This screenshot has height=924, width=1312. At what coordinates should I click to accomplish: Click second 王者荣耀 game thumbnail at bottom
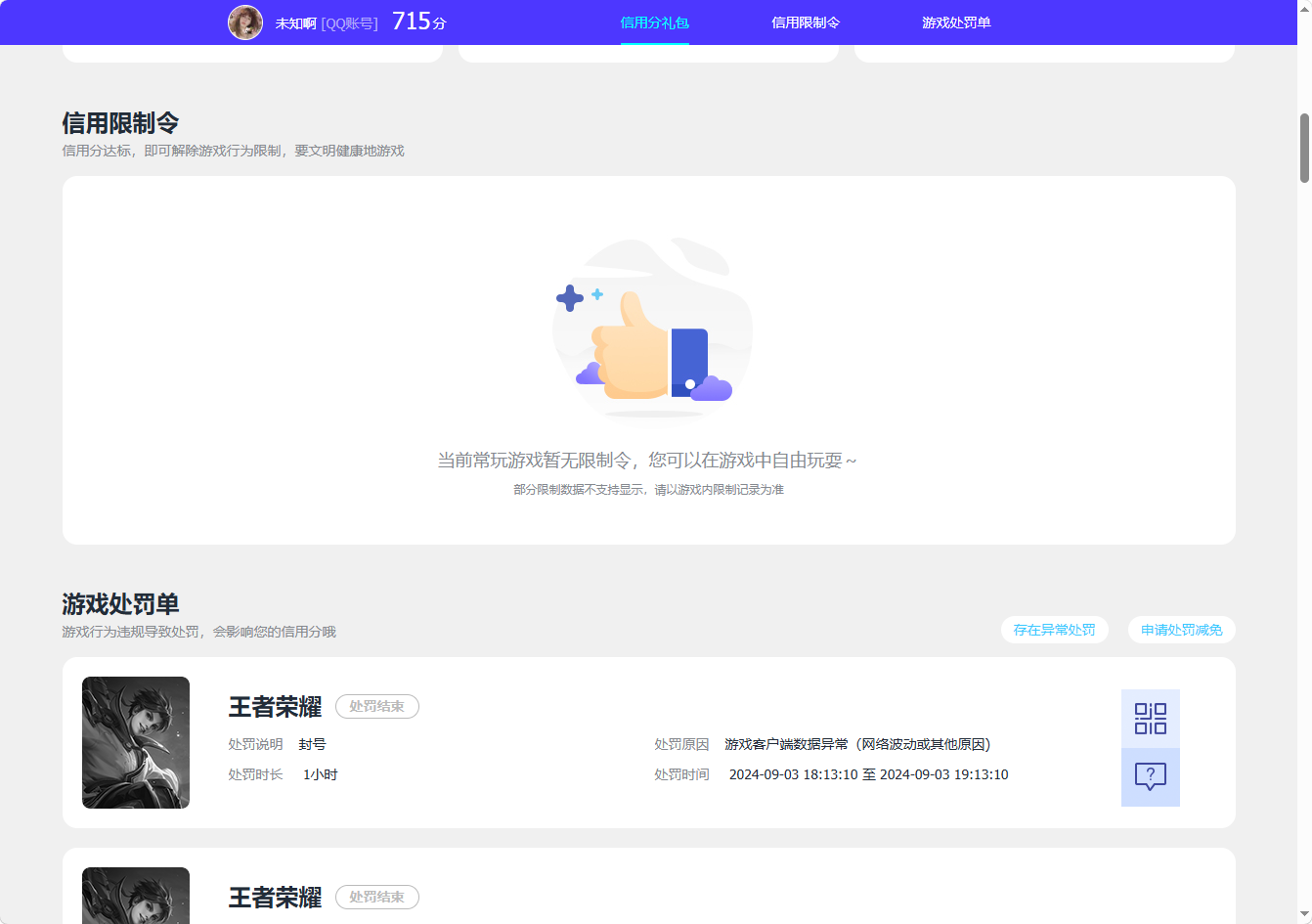(136, 896)
